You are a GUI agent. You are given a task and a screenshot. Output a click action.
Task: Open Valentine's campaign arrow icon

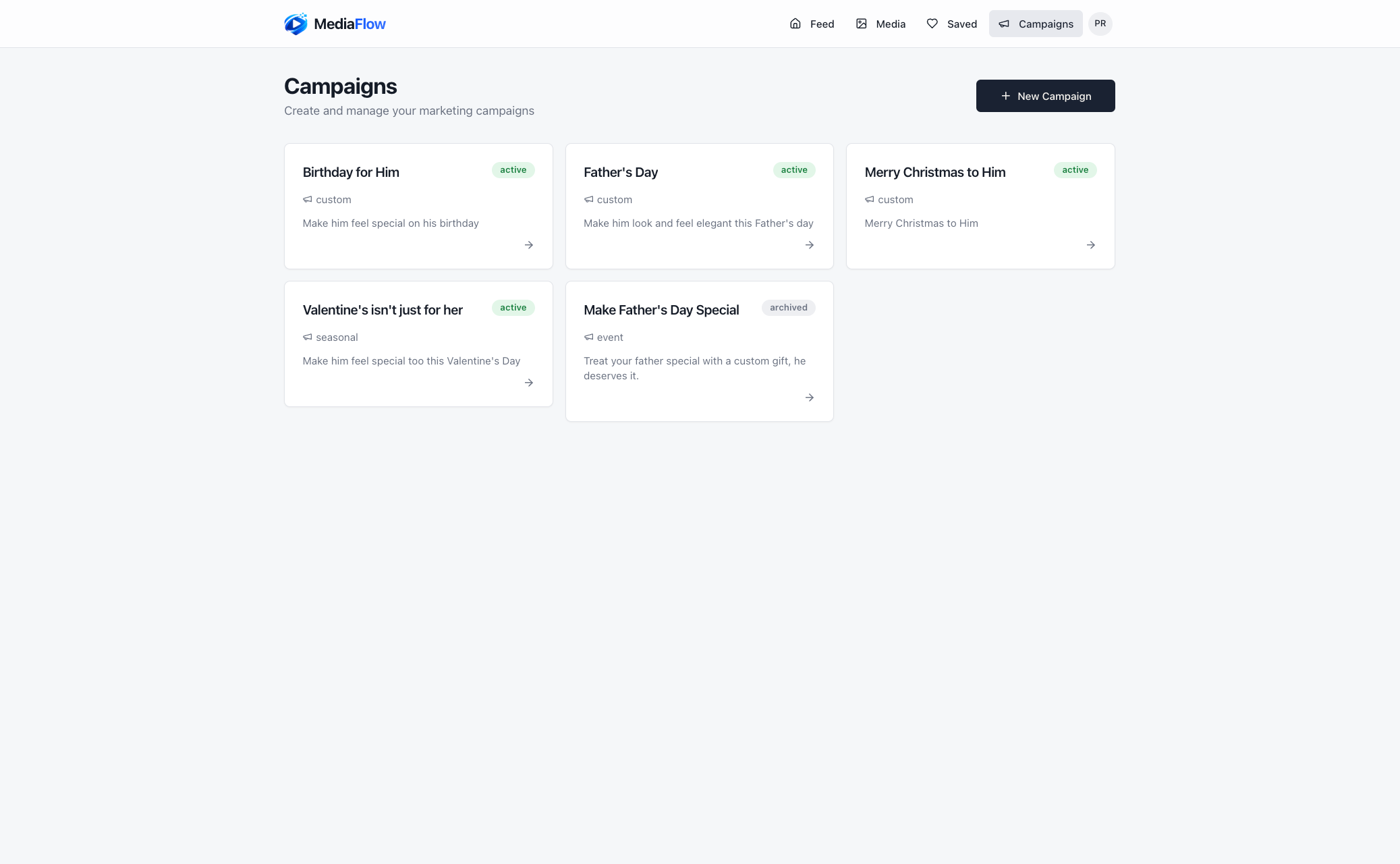(529, 383)
